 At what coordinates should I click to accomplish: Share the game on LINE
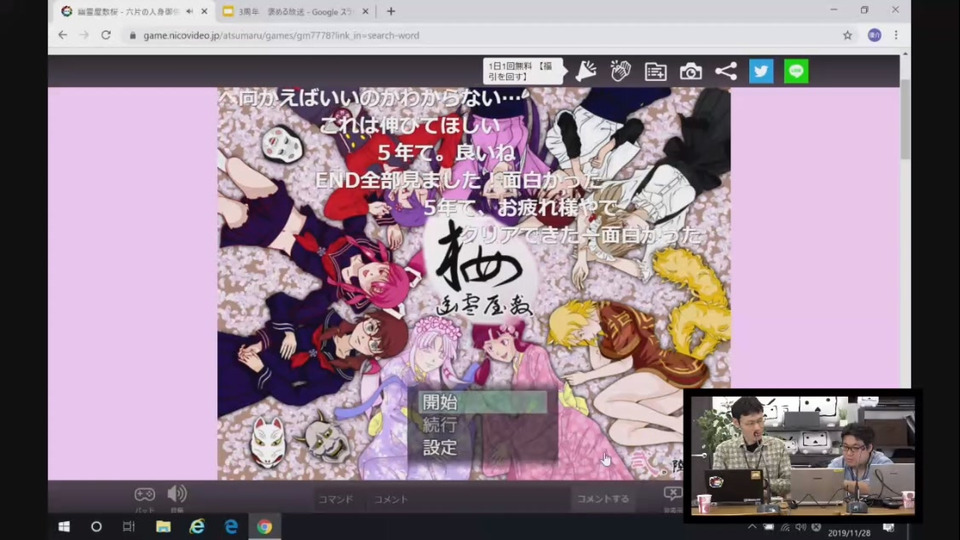click(x=796, y=71)
